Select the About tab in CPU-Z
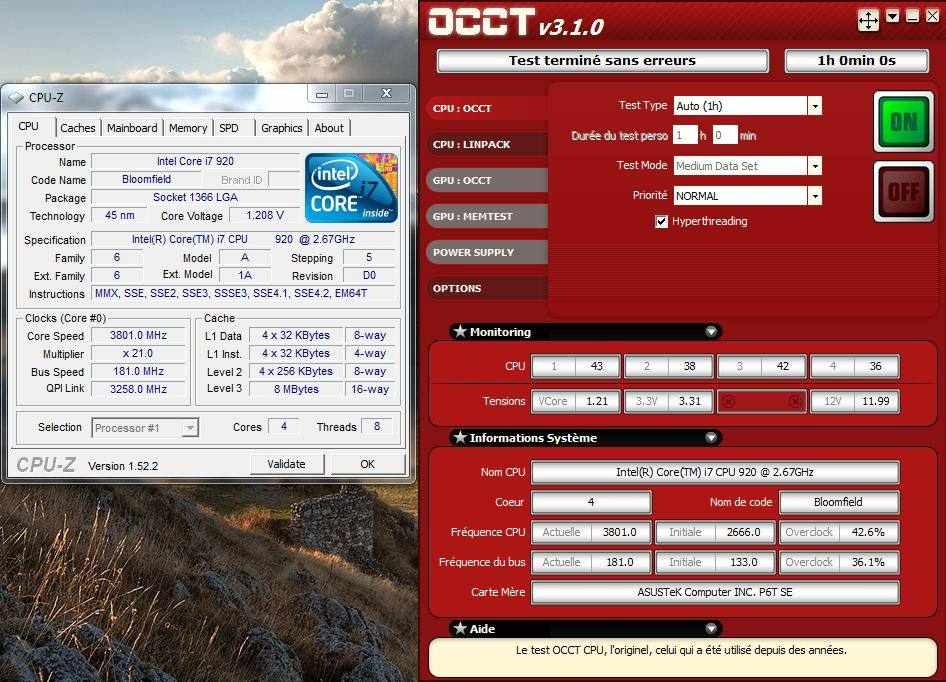Screen dimensions: 946x682 329,128
